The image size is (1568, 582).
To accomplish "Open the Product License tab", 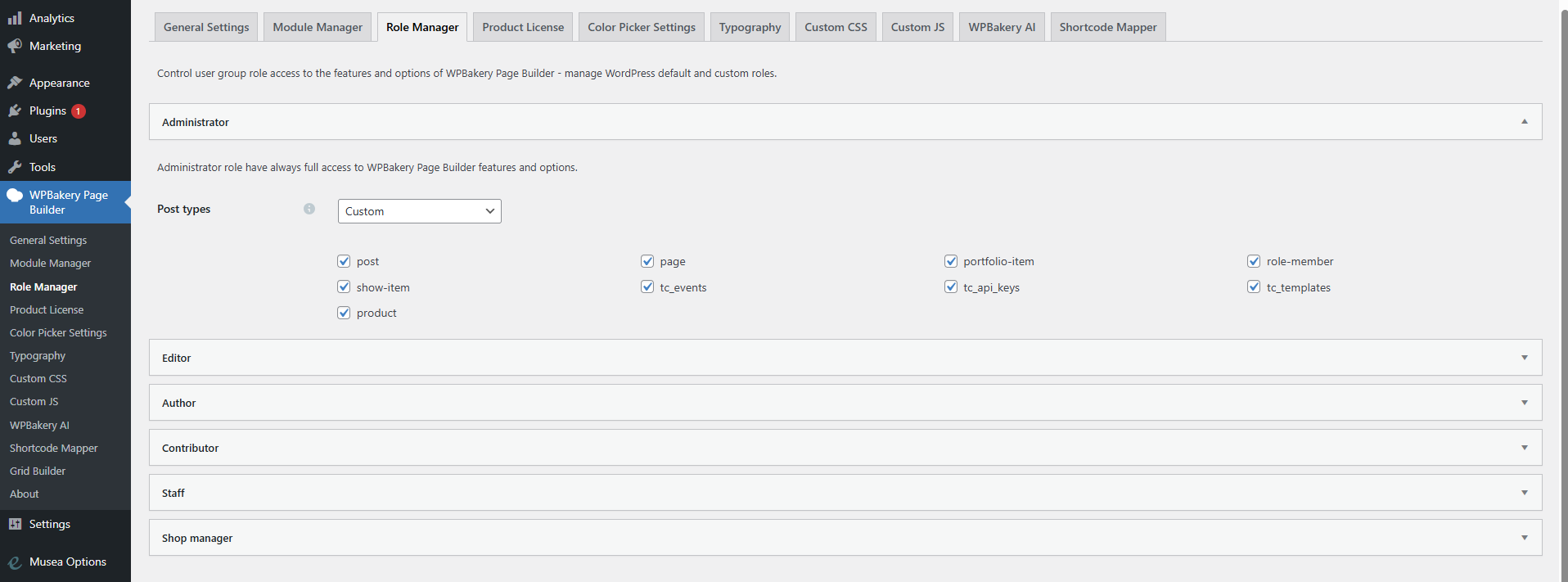I will coord(523,27).
